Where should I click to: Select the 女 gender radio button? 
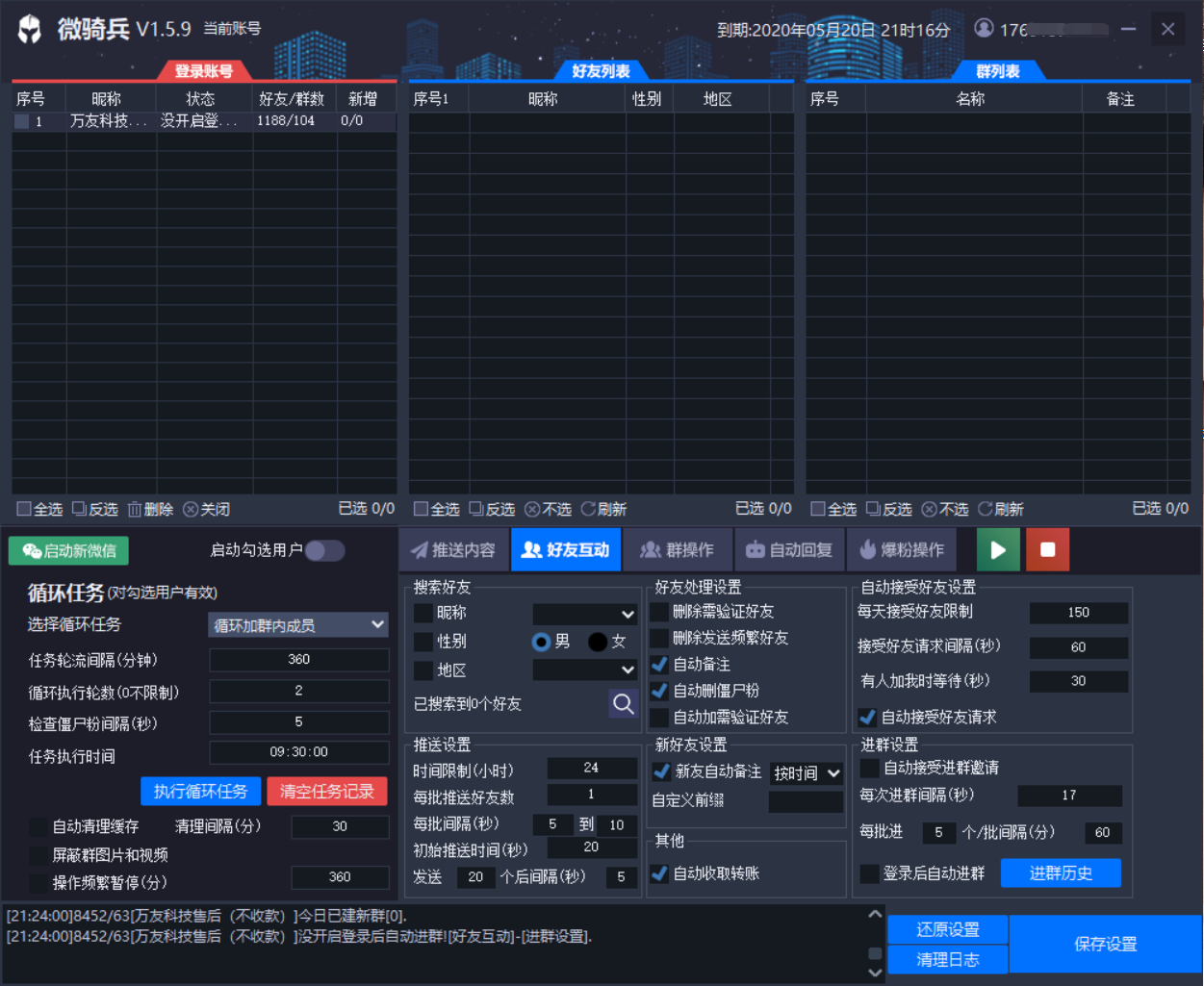[x=598, y=642]
